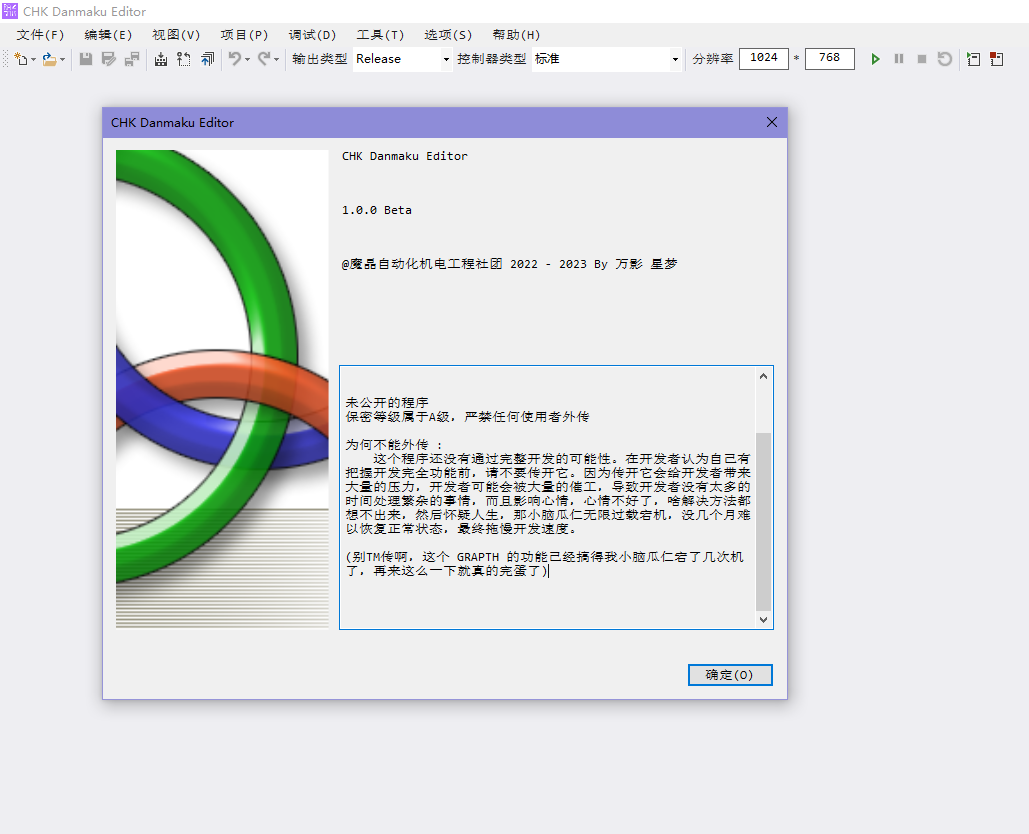The width and height of the screenshot is (1029, 834).
Task: Expand the New file dropdown arrow
Action: tap(33, 60)
